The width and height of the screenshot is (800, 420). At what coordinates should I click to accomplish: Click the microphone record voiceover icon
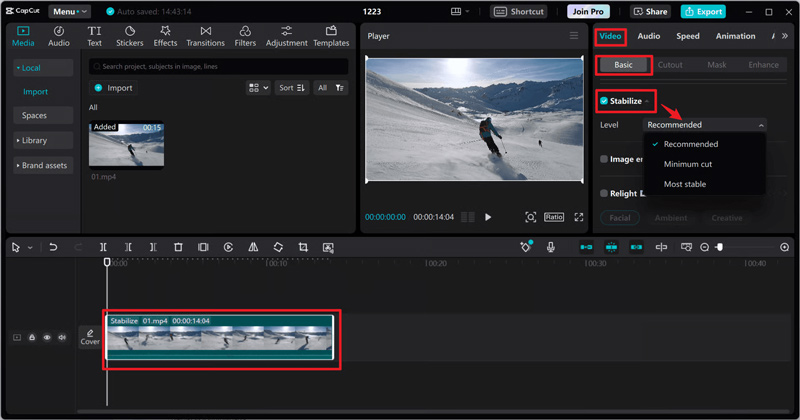coord(550,247)
